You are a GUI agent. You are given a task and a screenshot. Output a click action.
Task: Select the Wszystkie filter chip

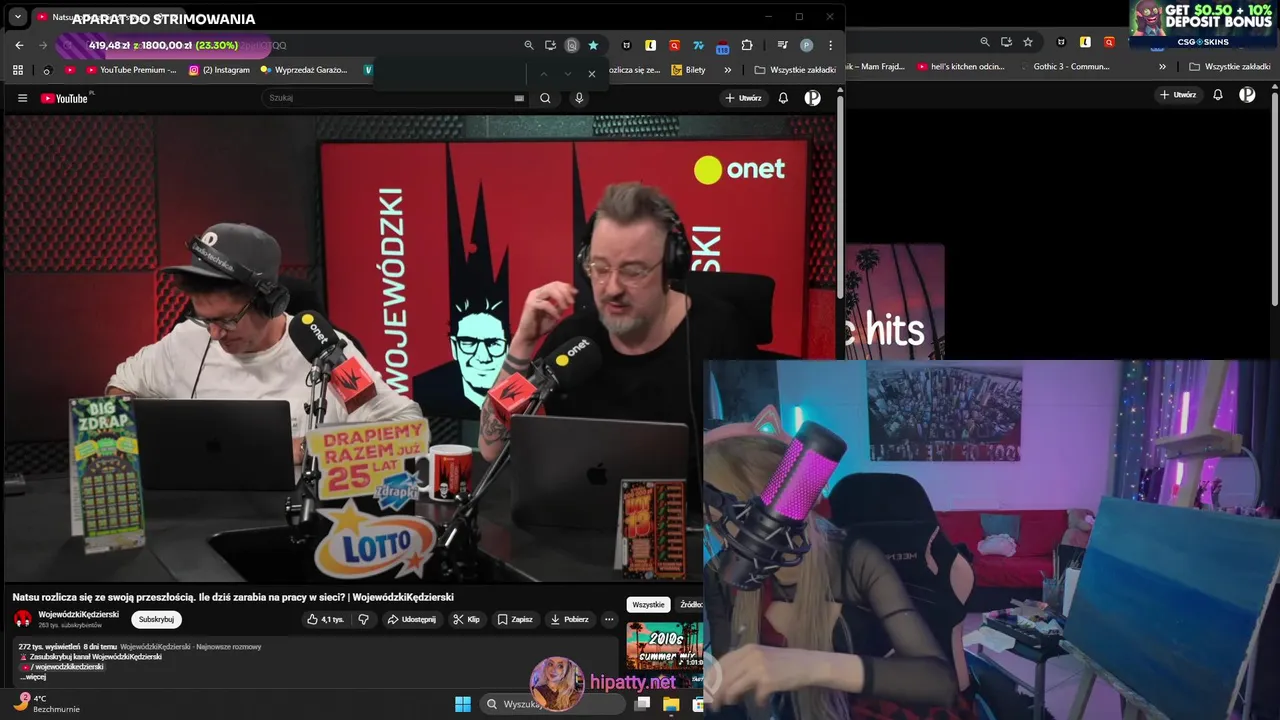point(648,605)
